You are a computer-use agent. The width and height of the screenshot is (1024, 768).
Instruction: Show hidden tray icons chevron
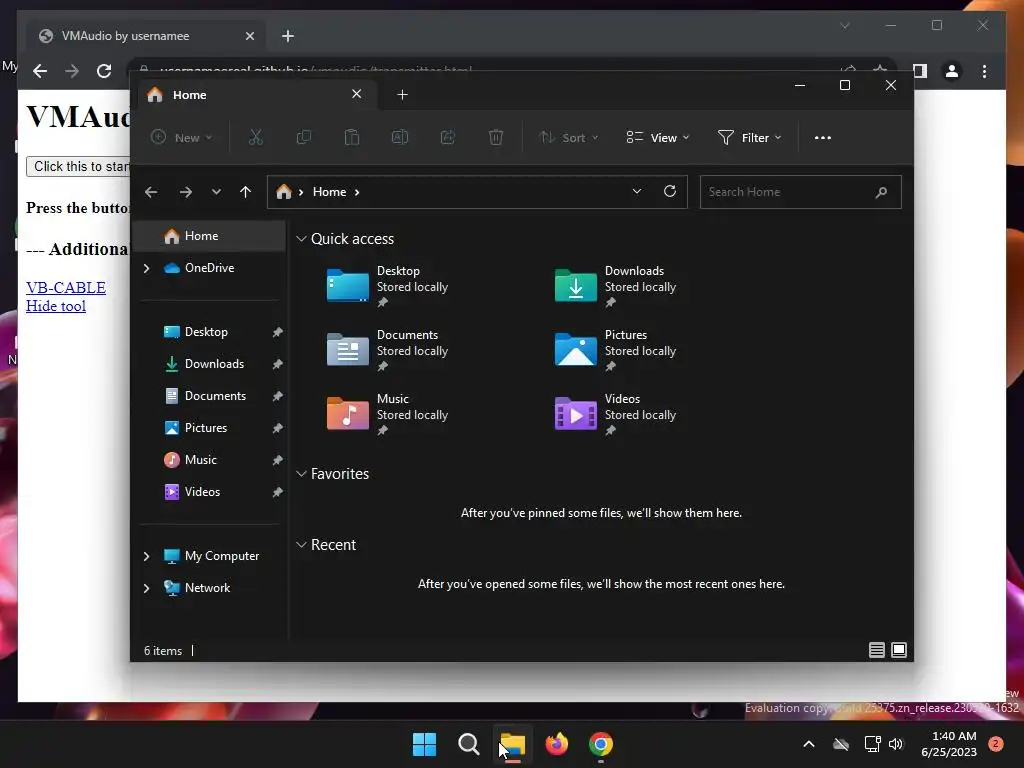(808, 744)
